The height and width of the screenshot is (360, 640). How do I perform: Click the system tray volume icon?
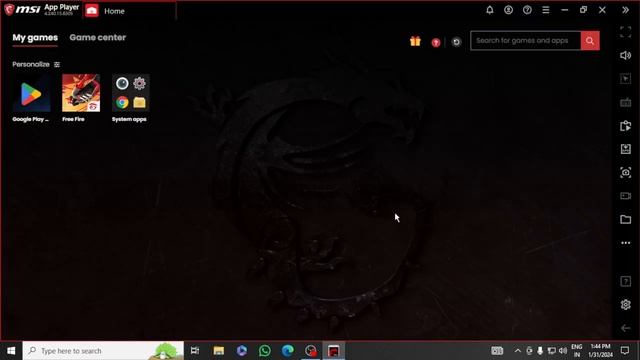[563, 351]
